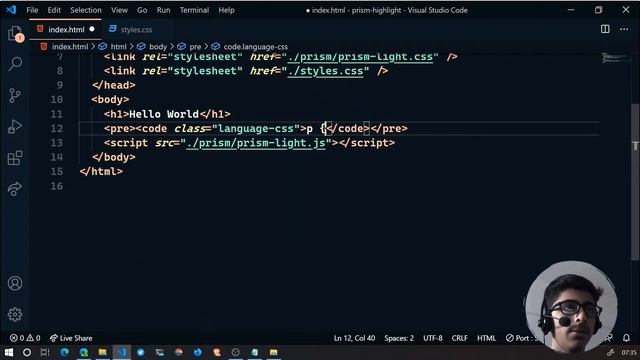Start Live Share from status bar
This screenshot has width=640, height=360.
tap(71, 338)
